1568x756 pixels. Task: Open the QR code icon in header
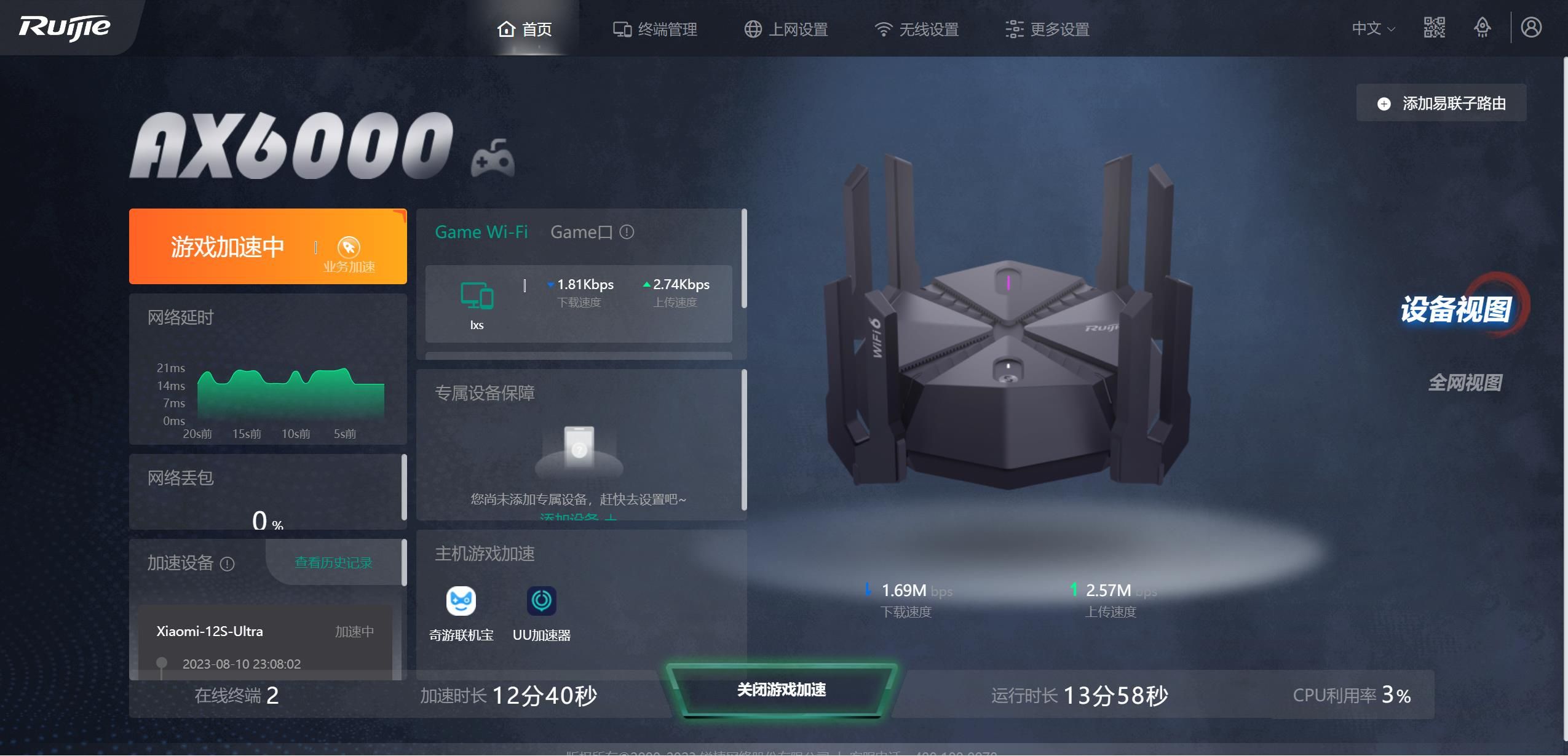point(1434,28)
